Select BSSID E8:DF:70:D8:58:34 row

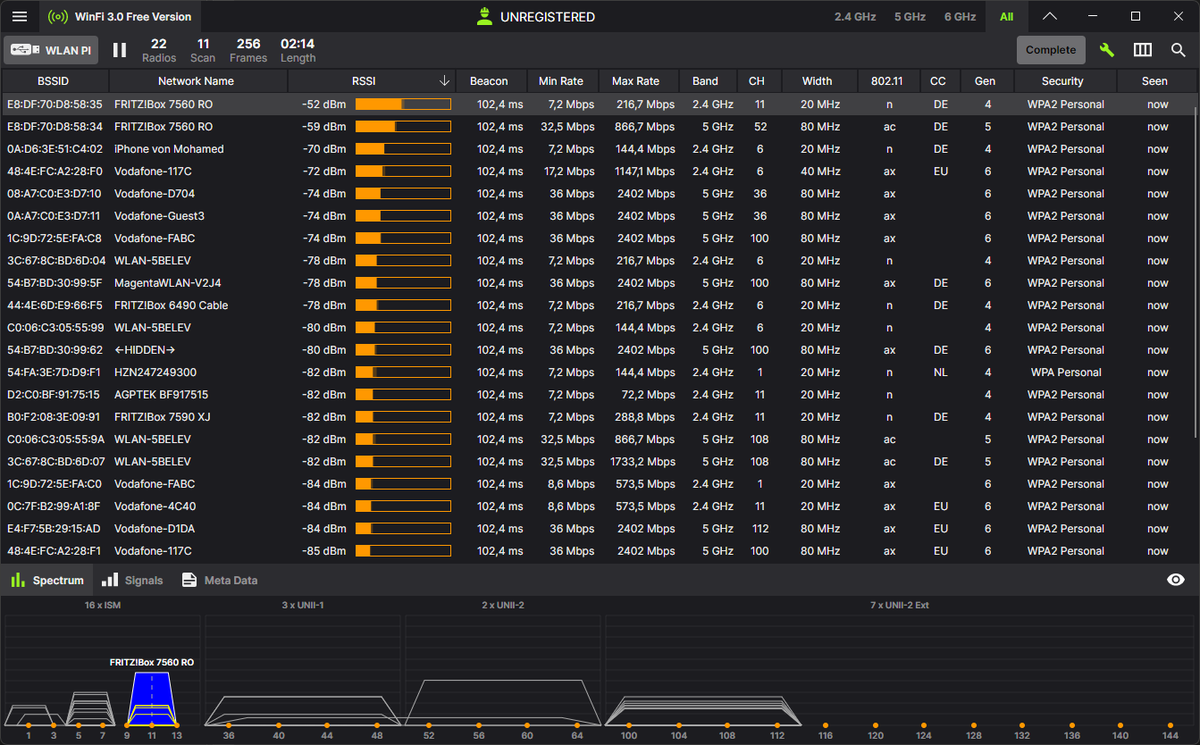coord(598,127)
